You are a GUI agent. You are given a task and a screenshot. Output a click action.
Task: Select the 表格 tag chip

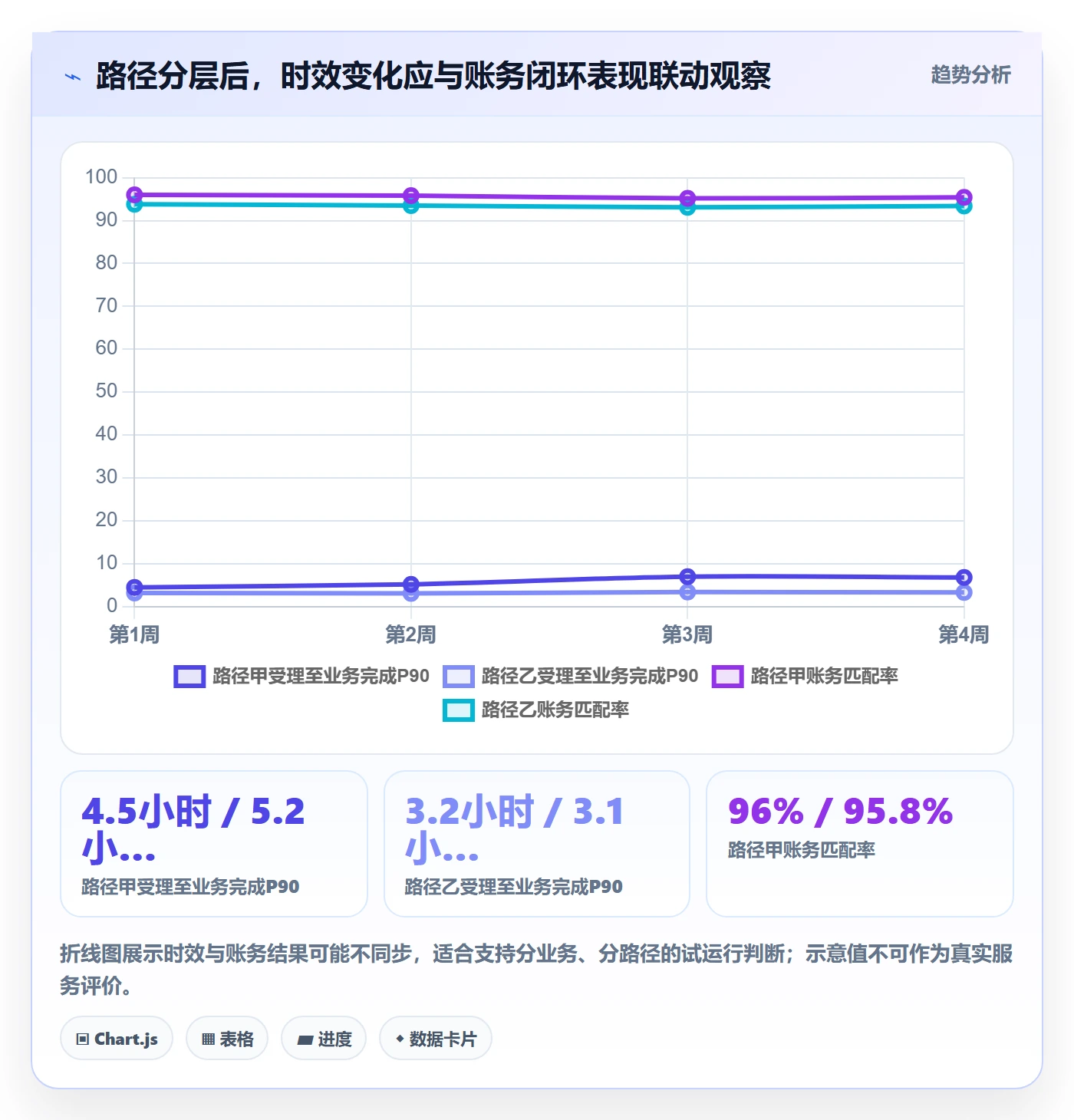tap(227, 1039)
